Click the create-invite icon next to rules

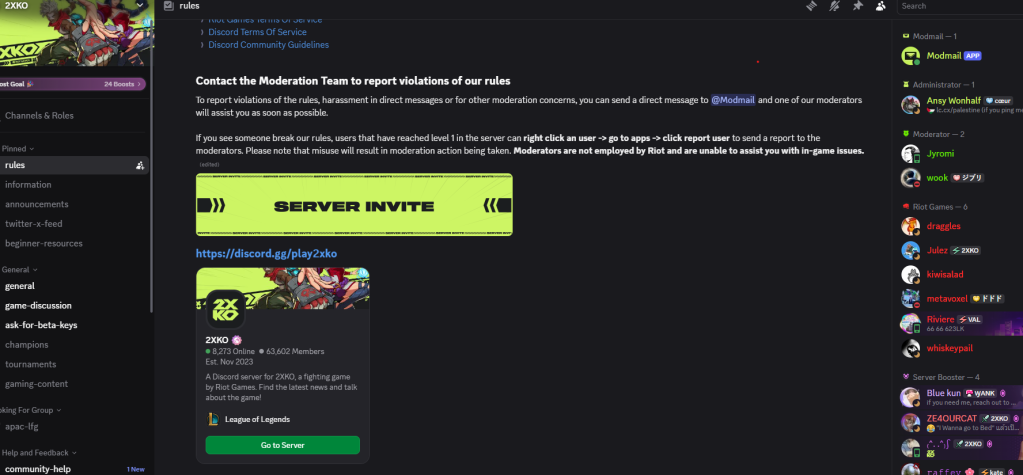(140, 166)
